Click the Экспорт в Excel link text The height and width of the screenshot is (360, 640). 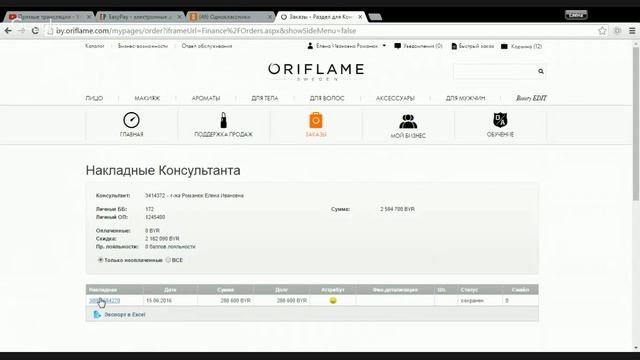click(x=124, y=315)
